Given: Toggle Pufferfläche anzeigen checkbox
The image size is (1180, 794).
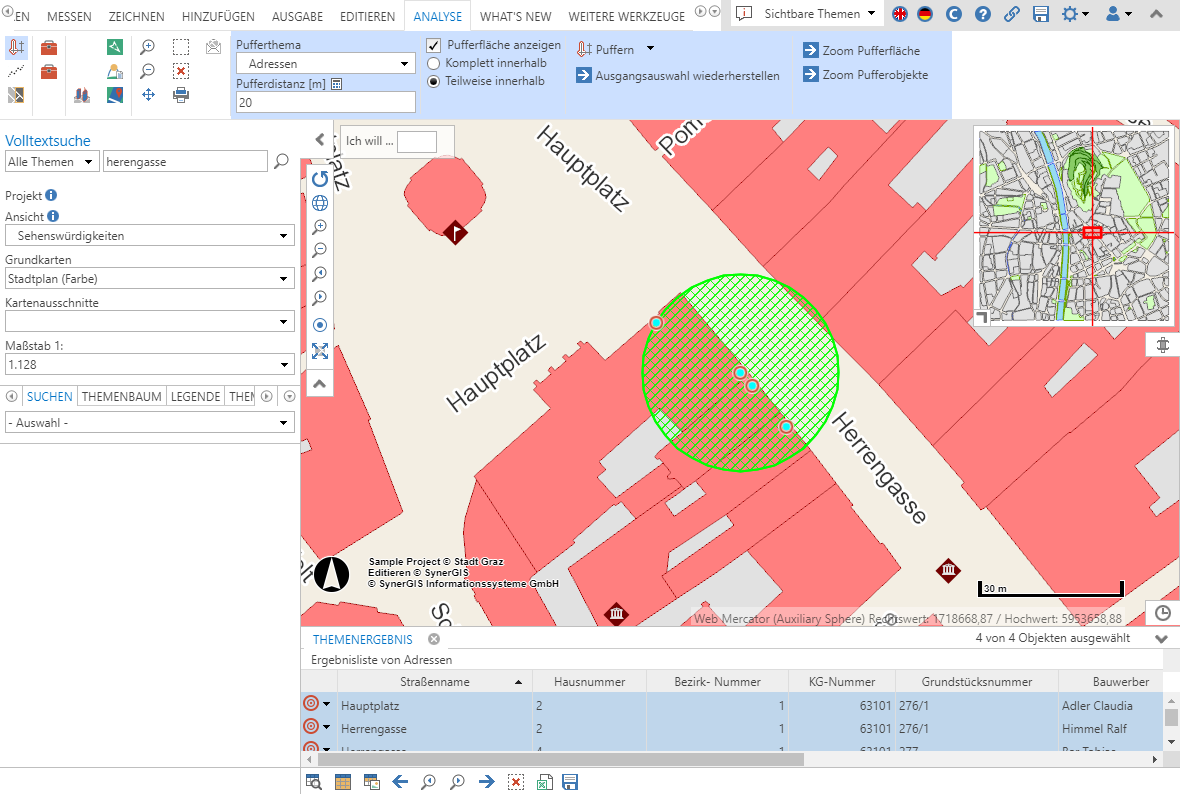Looking at the screenshot, I should click(434, 45).
